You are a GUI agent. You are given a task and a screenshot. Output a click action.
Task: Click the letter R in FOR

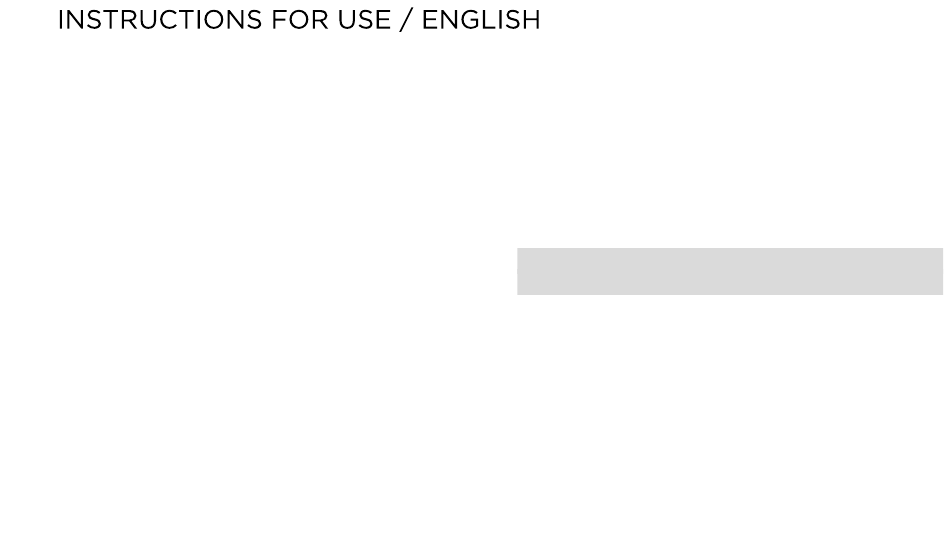point(320,20)
